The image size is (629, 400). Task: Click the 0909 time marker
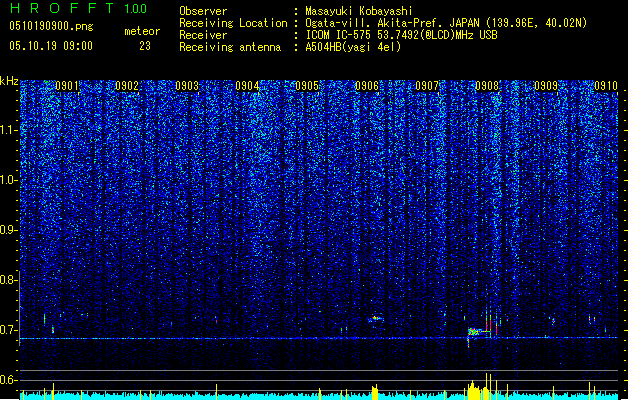point(546,86)
